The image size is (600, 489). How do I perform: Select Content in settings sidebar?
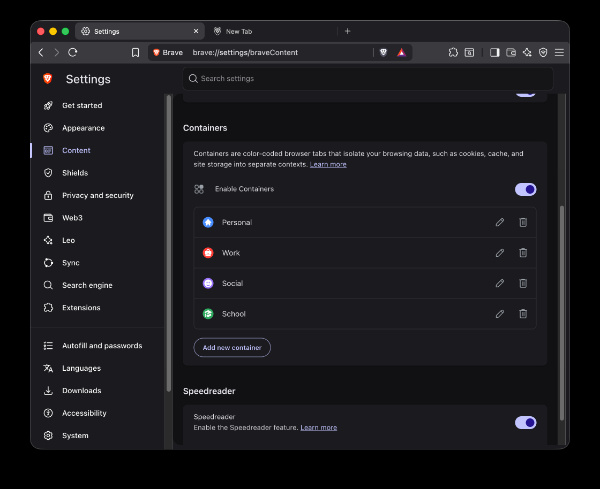point(76,150)
